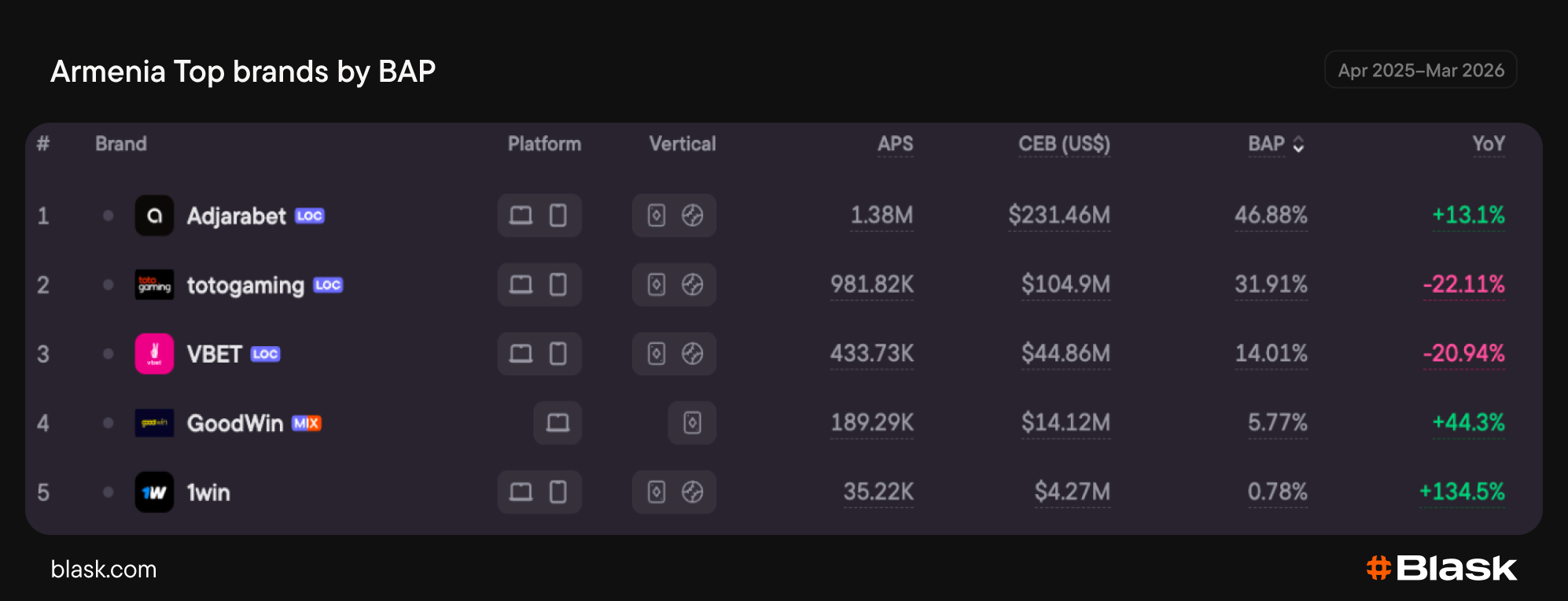This screenshot has height=601, width=1568.
Task: Click the pink VBET logo icon
Action: [x=154, y=354]
